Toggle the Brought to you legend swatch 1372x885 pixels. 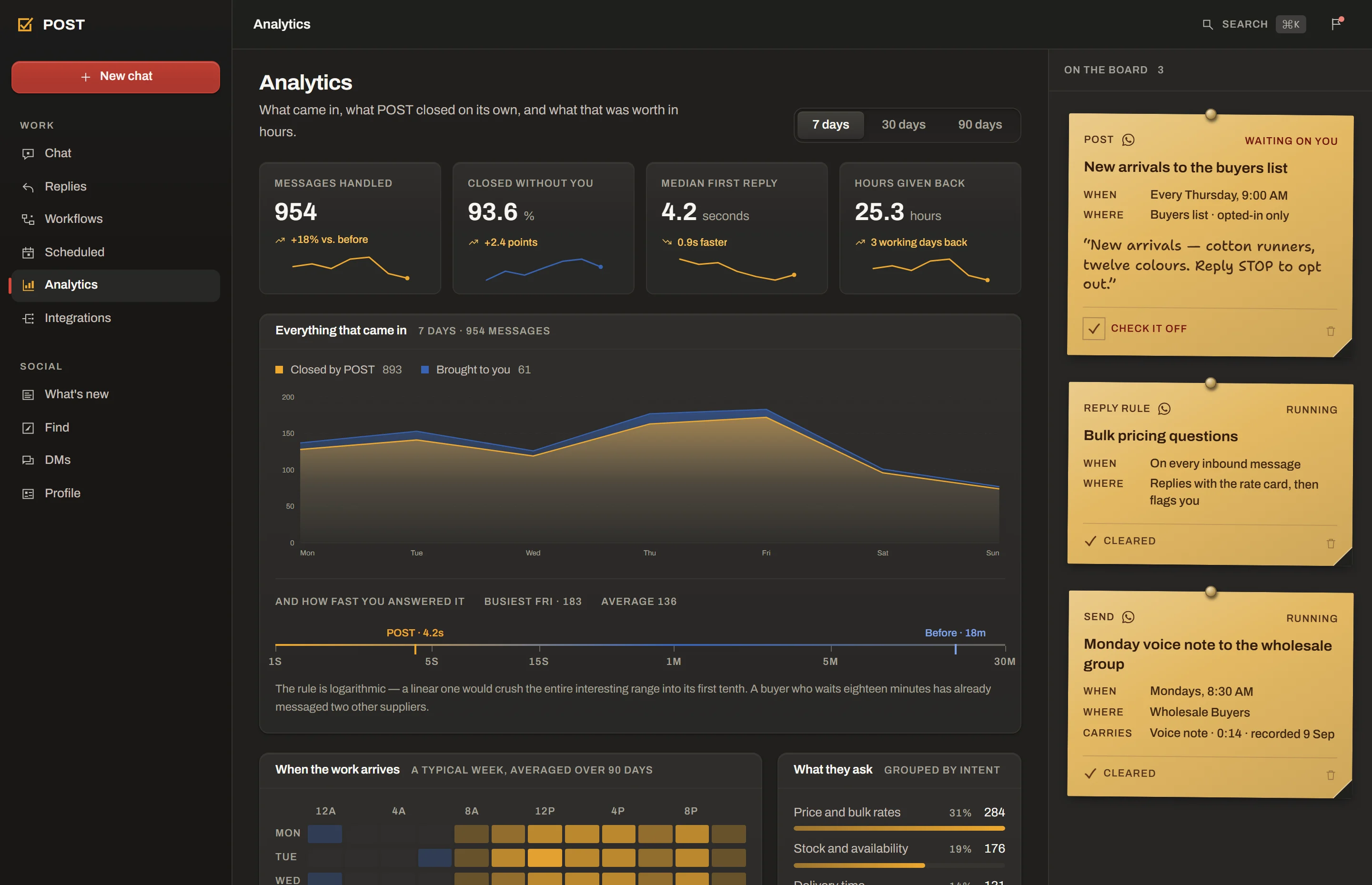coord(425,370)
